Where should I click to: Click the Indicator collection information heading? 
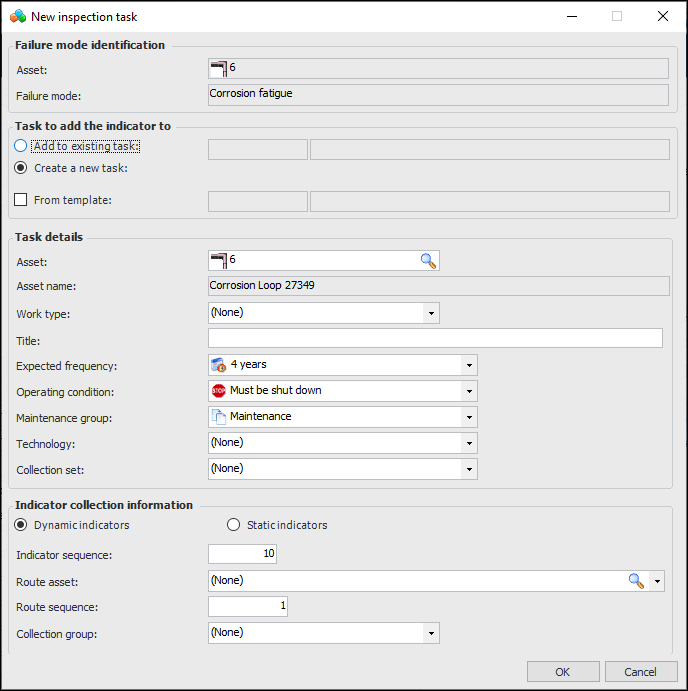104,505
